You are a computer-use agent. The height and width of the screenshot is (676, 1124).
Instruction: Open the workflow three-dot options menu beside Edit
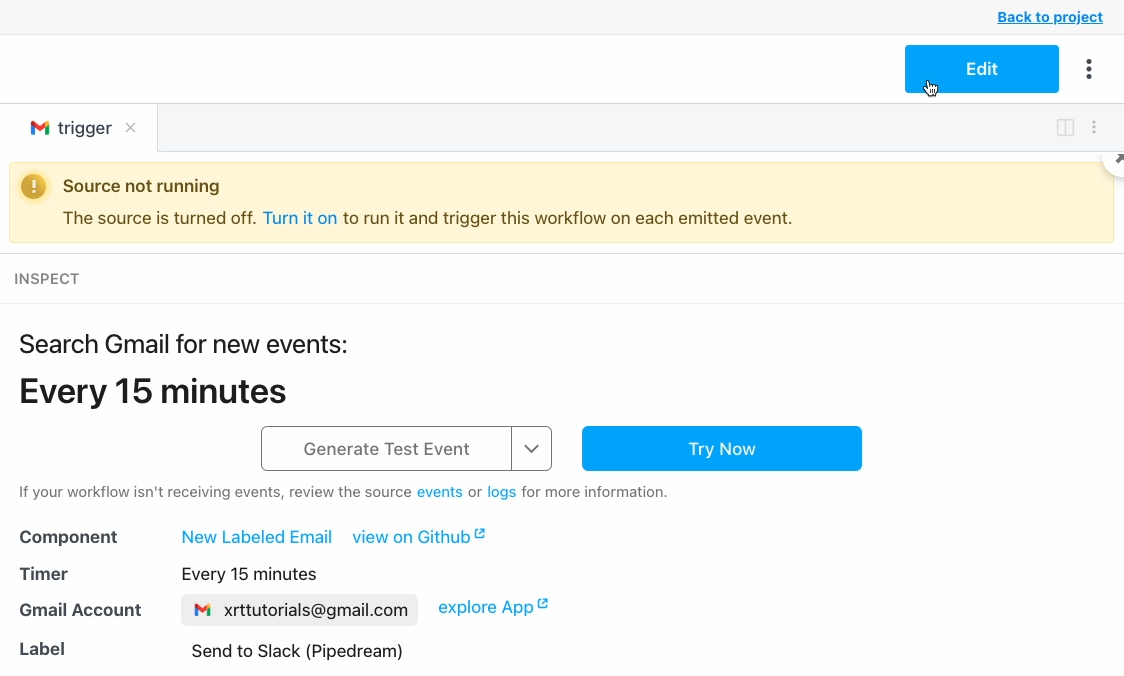[x=1088, y=69]
